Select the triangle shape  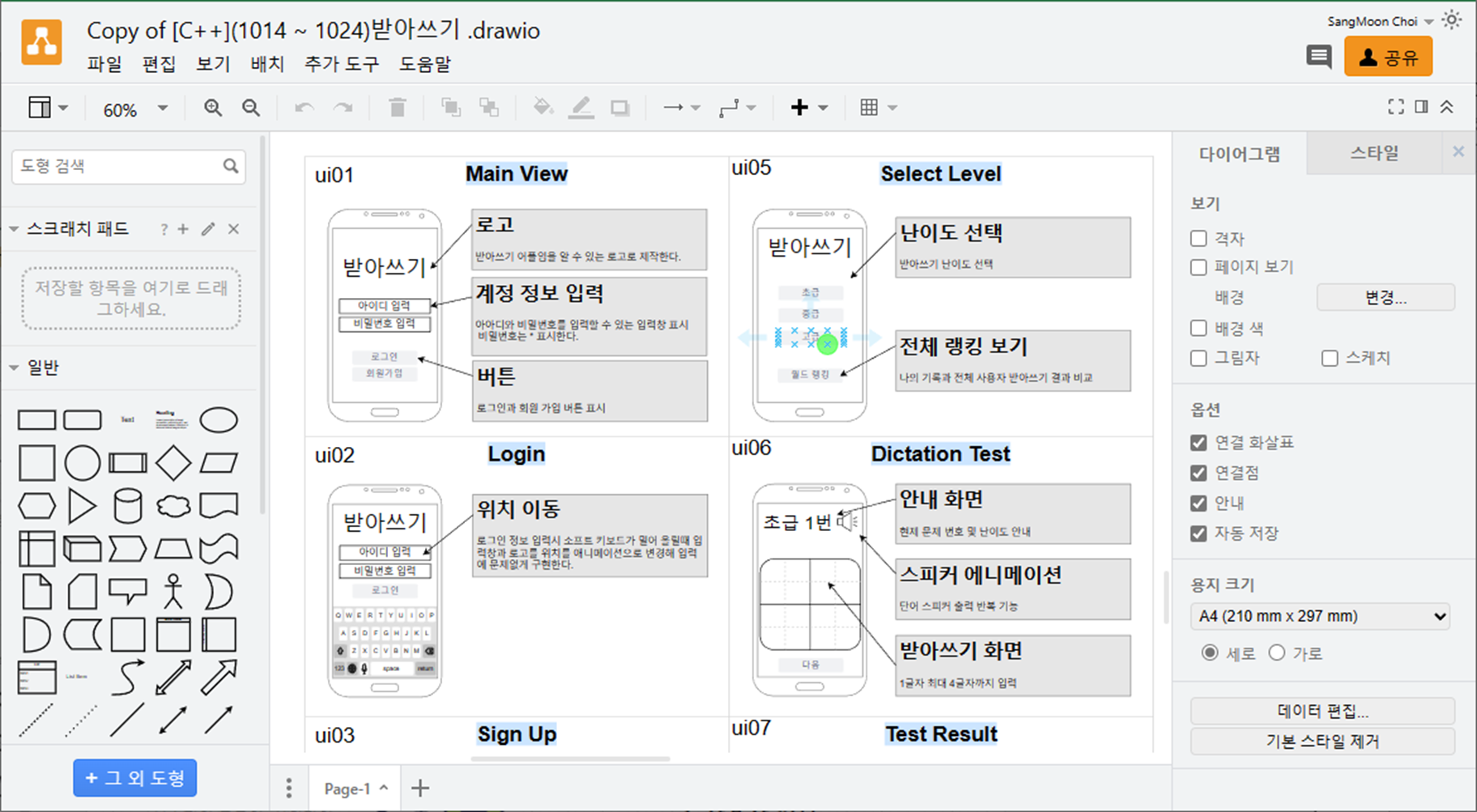82,507
